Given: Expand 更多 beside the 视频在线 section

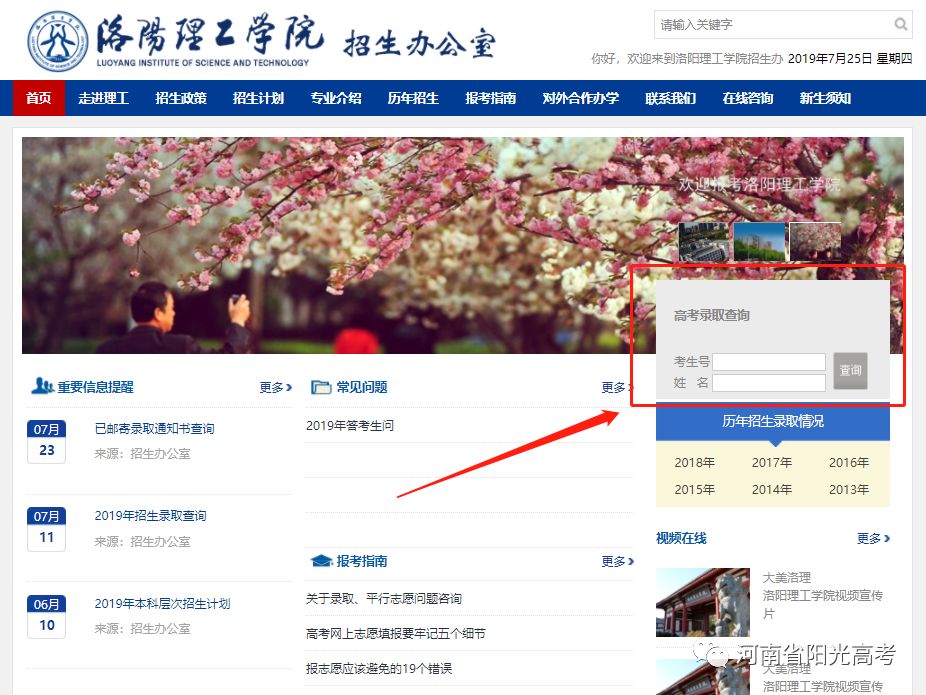Looking at the screenshot, I should click(x=869, y=538).
